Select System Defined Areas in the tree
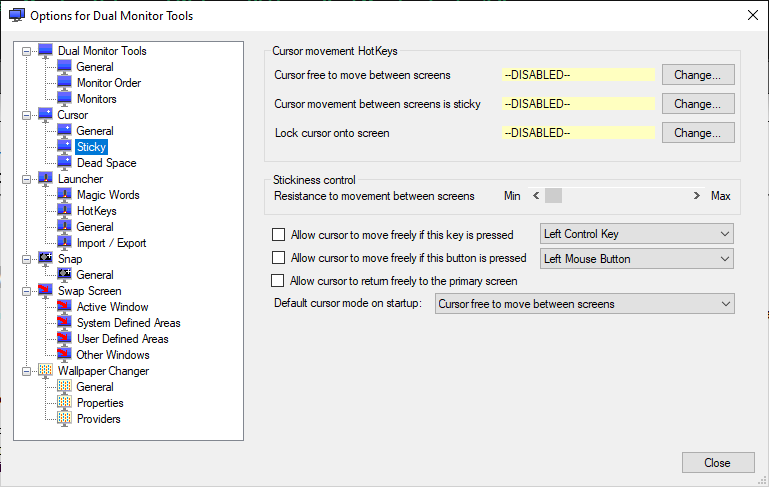Image resolution: width=769 pixels, height=487 pixels. coord(128,323)
